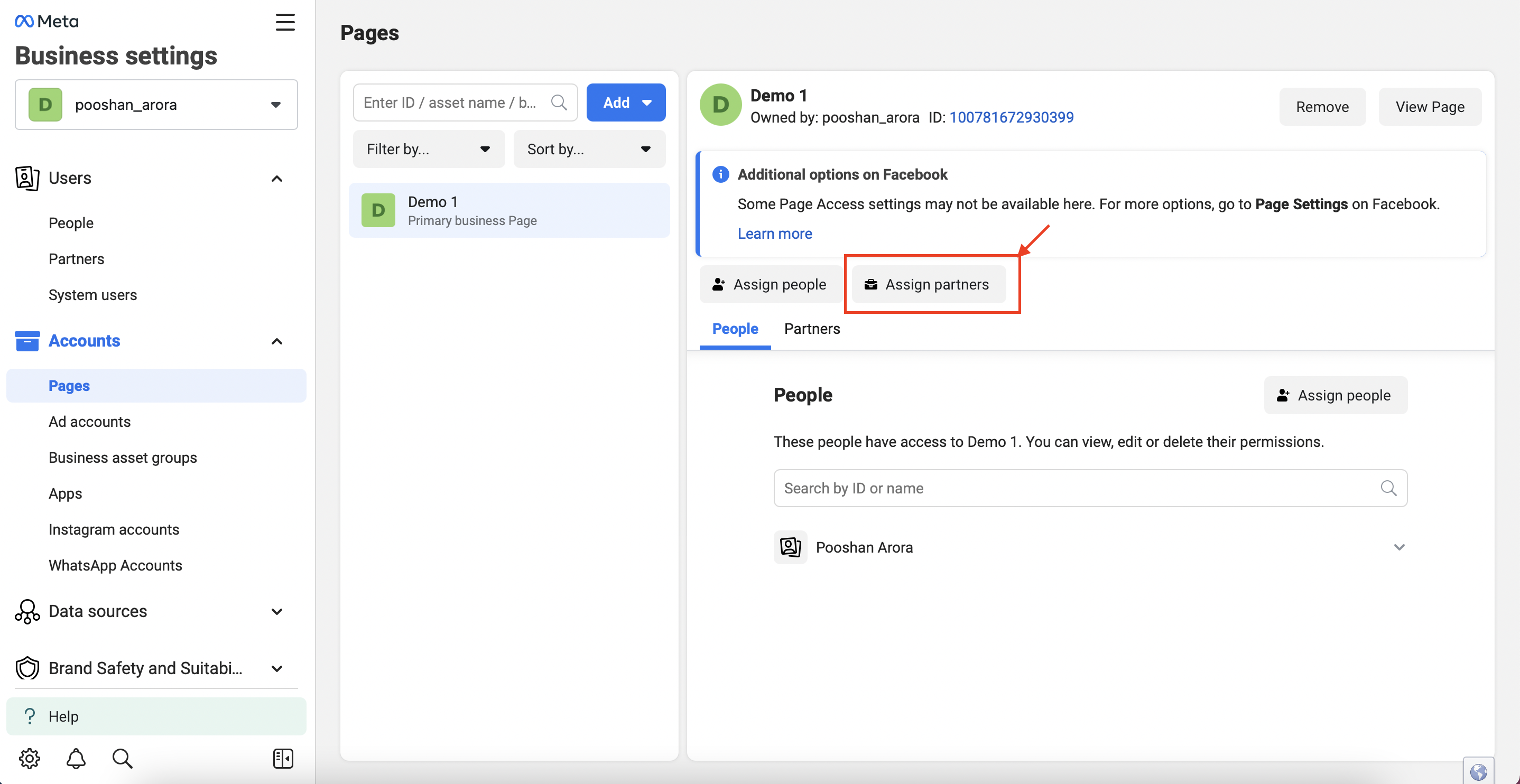Open the Sort by dropdown

(589, 150)
